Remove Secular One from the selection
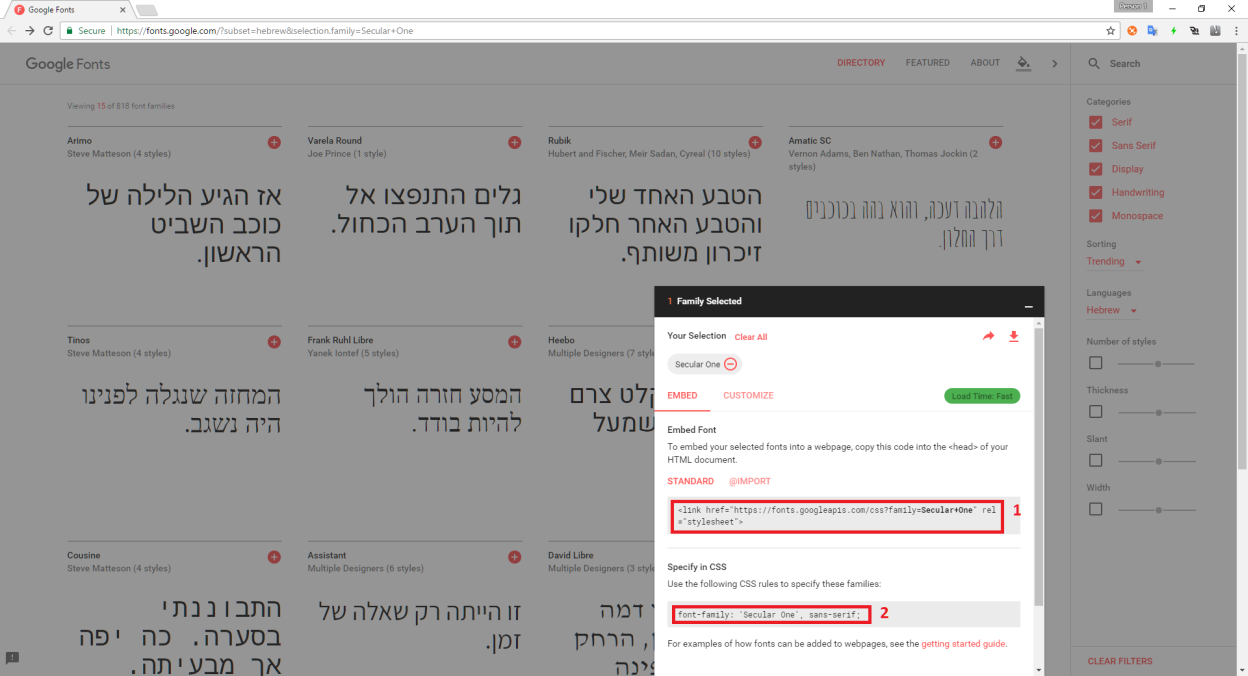Viewport: 1248px width, 676px height. click(730, 365)
